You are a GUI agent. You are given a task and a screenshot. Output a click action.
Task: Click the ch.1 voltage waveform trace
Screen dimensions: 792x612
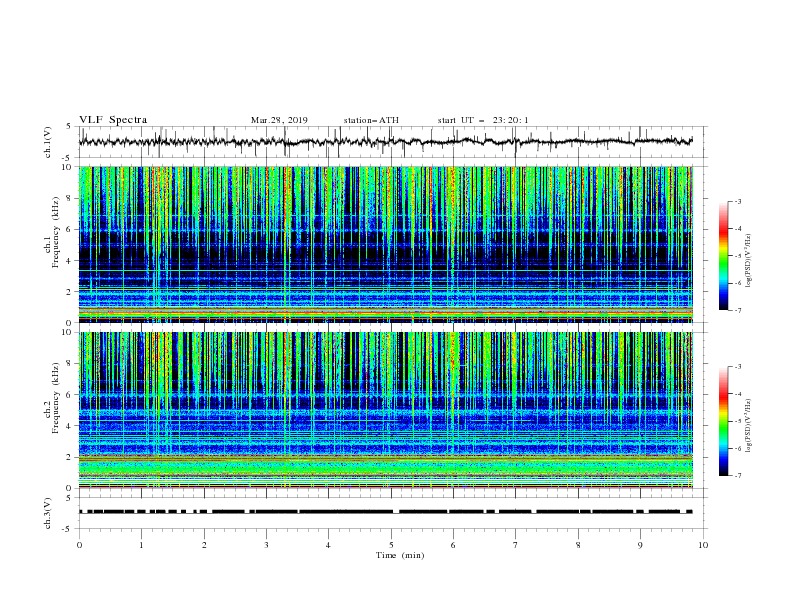click(385, 141)
